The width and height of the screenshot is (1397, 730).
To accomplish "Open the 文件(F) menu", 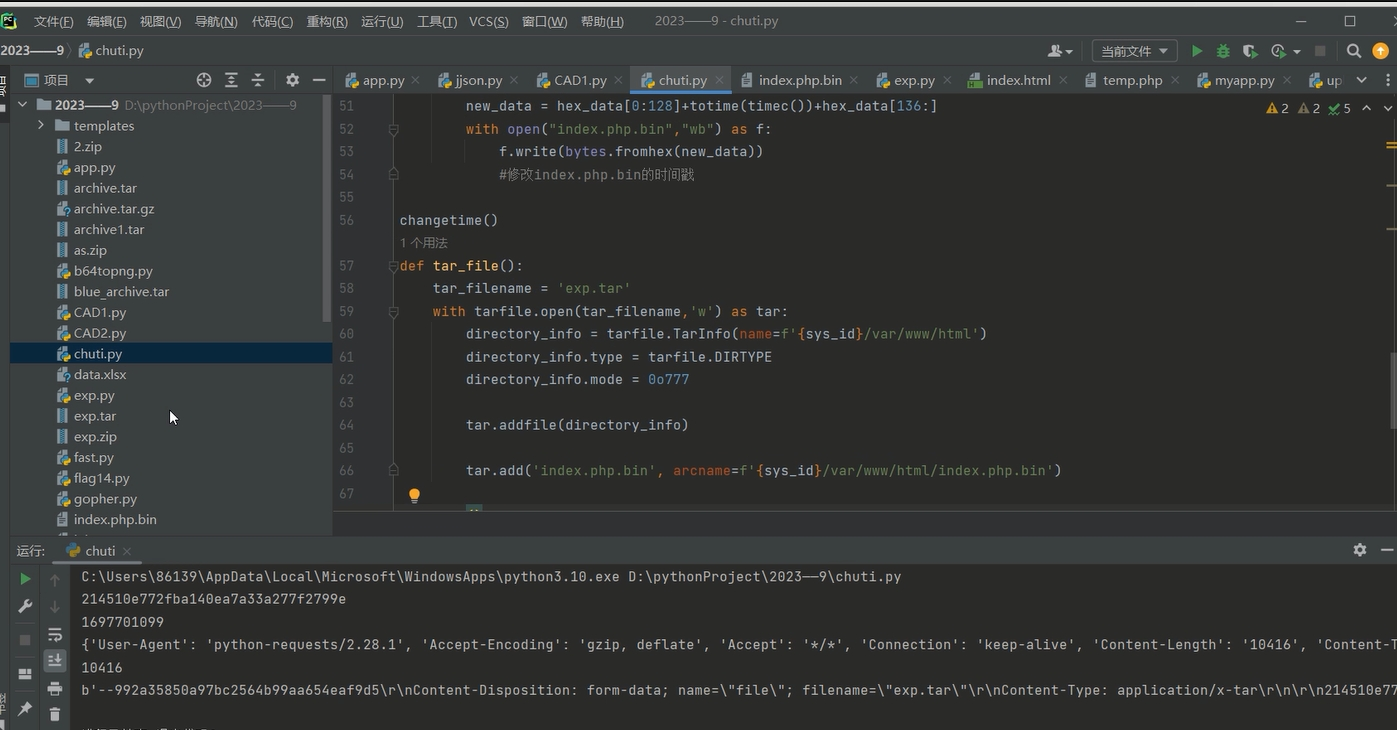I will click(x=54, y=21).
